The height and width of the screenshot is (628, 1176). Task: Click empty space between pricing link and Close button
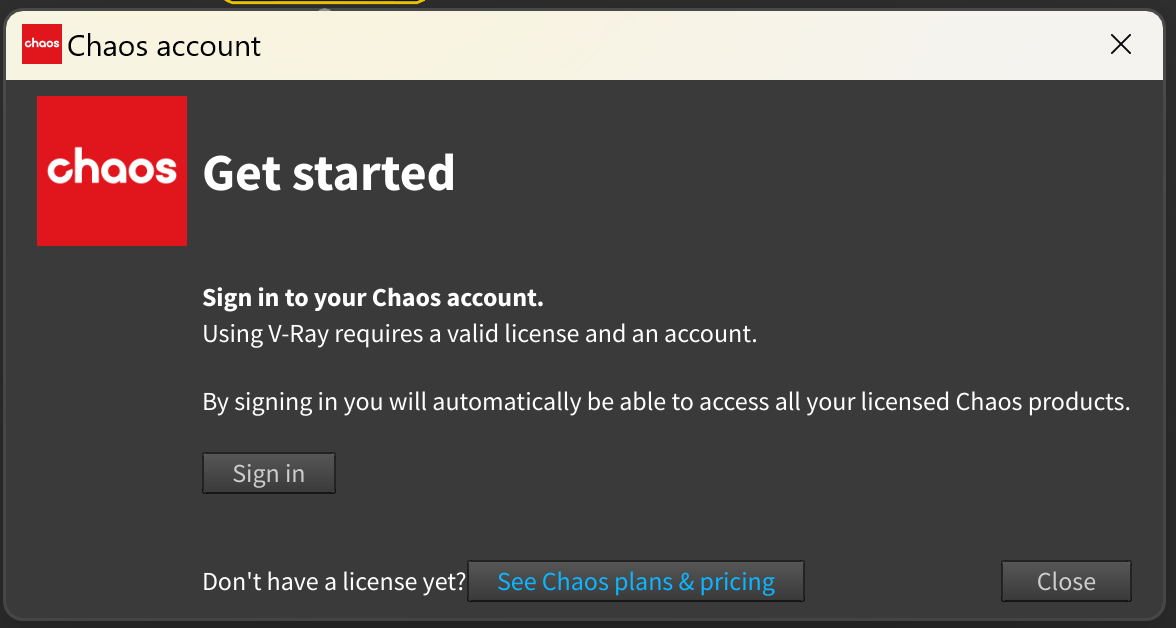coord(902,581)
